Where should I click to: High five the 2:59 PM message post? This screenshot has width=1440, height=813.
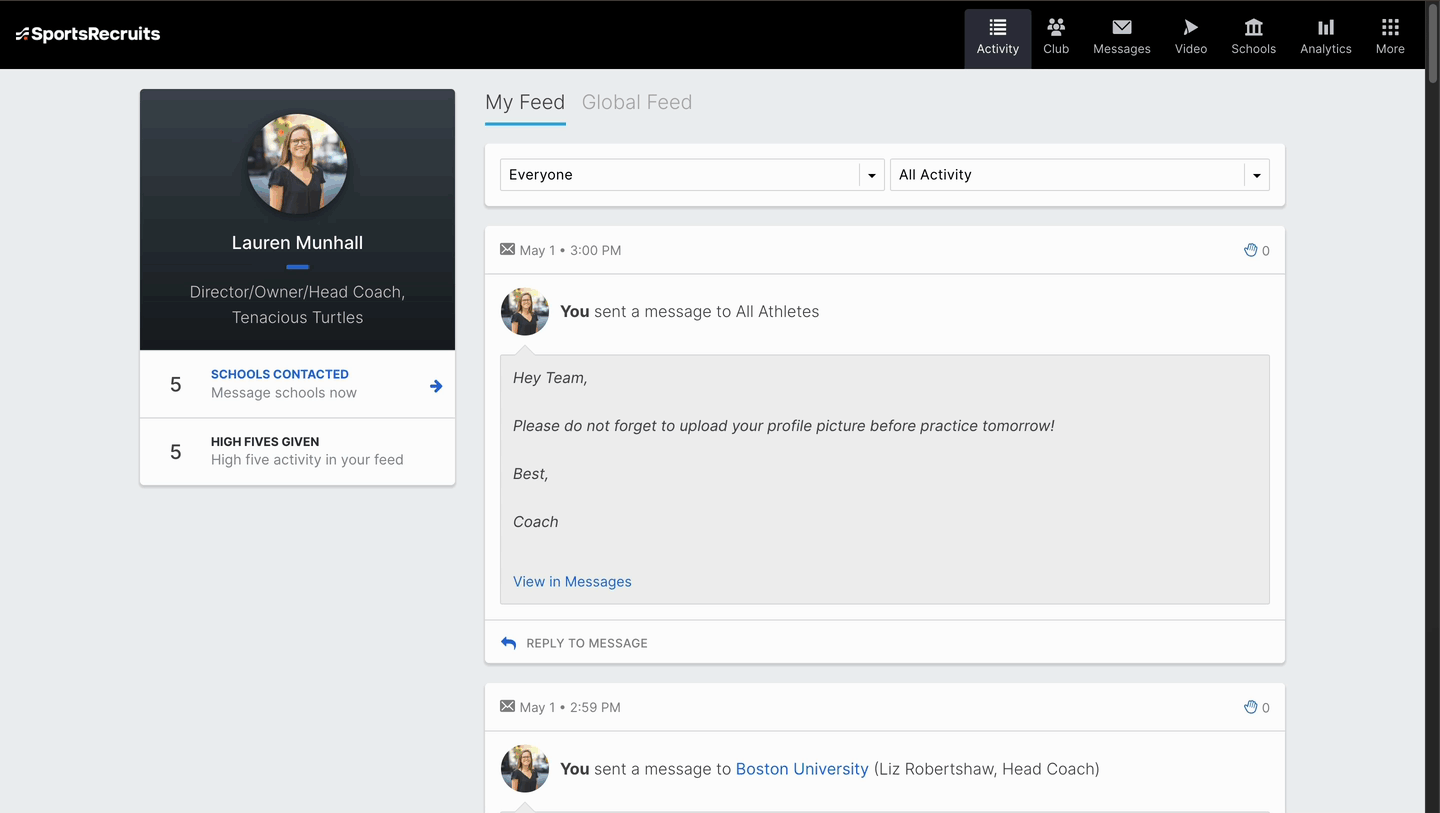coord(1250,707)
